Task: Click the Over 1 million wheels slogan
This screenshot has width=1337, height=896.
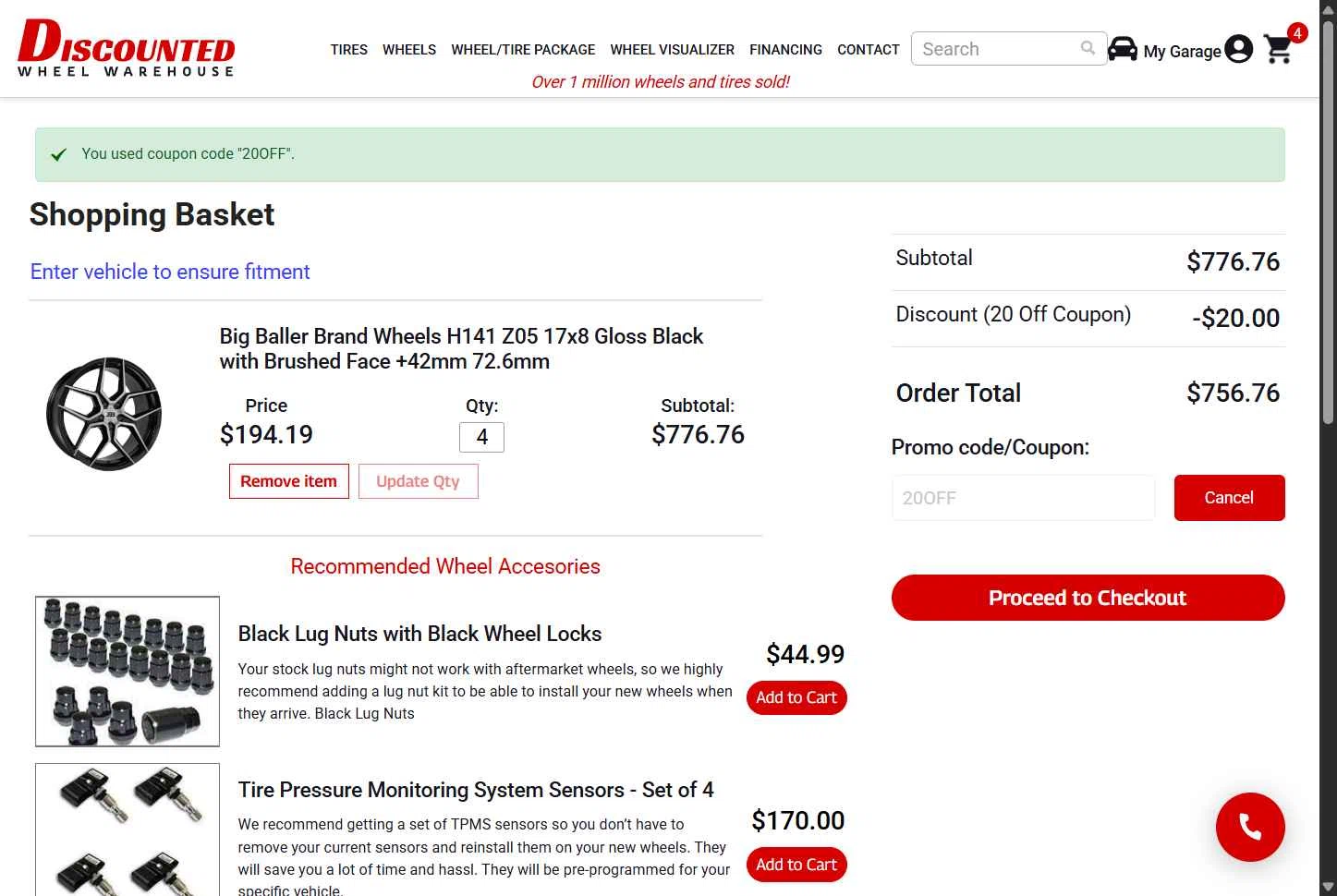Action: [661, 81]
